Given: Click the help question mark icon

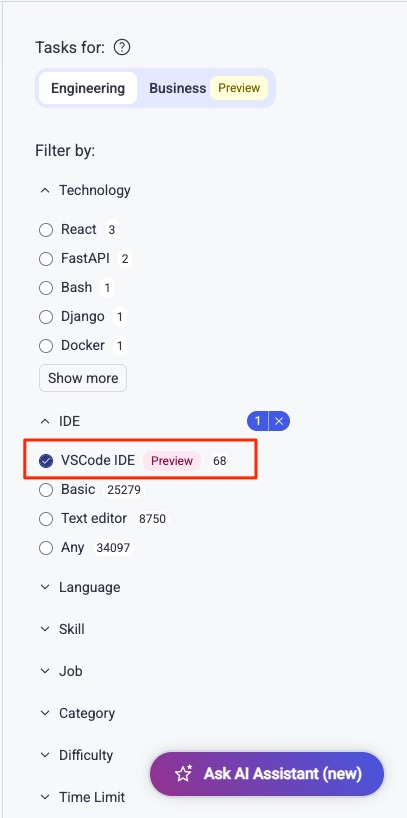Looking at the screenshot, I should pyautogui.click(x=122, y=48).
